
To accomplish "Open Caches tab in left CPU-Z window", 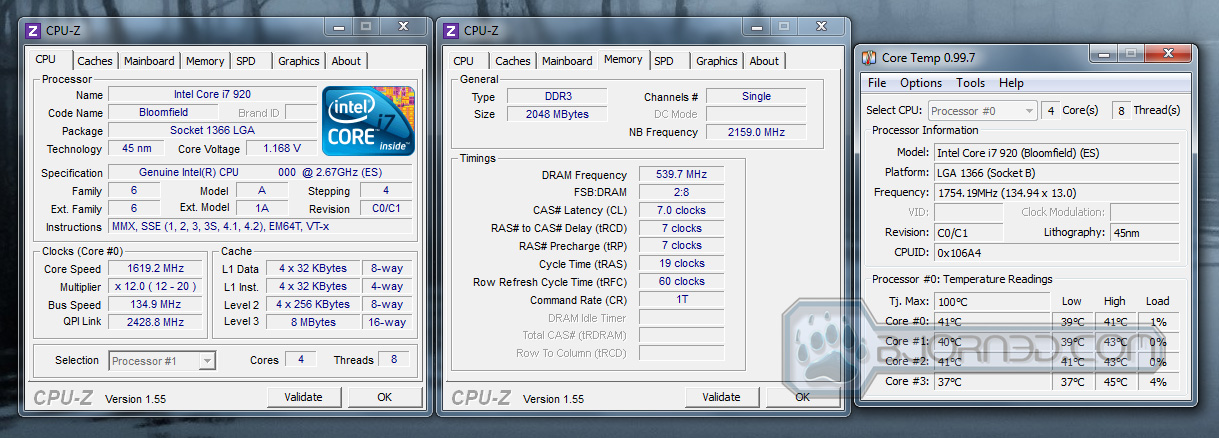I will (x=95, y=61).
